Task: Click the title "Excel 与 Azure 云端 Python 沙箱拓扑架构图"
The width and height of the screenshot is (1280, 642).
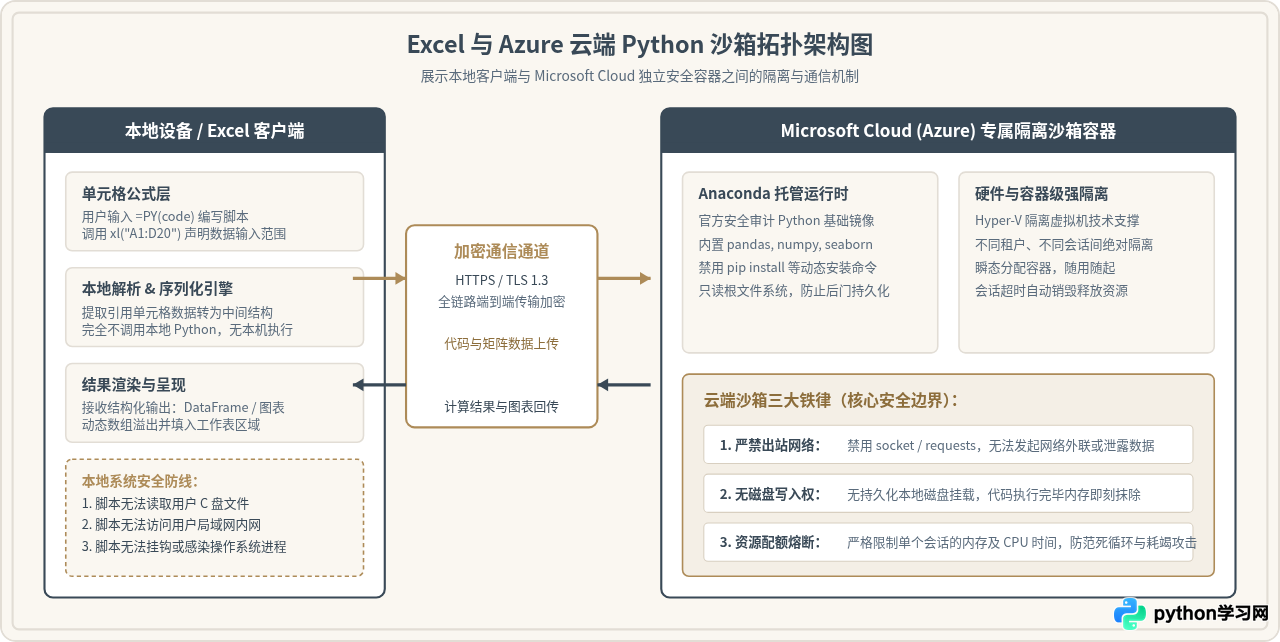Action: click(x=640, y=45)
